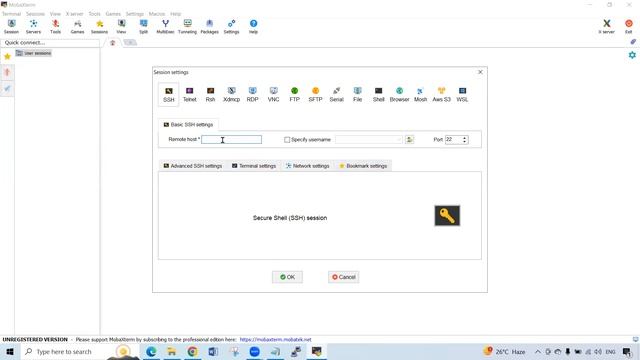Viewport: 640px width, 360px height.
Task: Expand the username dropdown list
Action: (399, 140)
